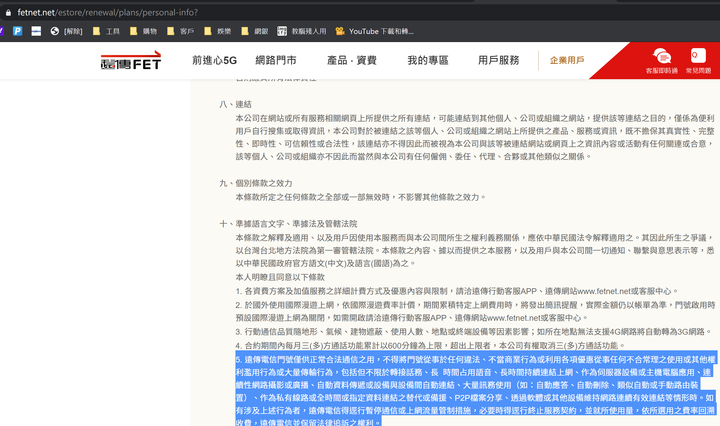Open the 購物 bookmarks folder
The height and width of the screenshot is (426, 720).
pos(143,31)
